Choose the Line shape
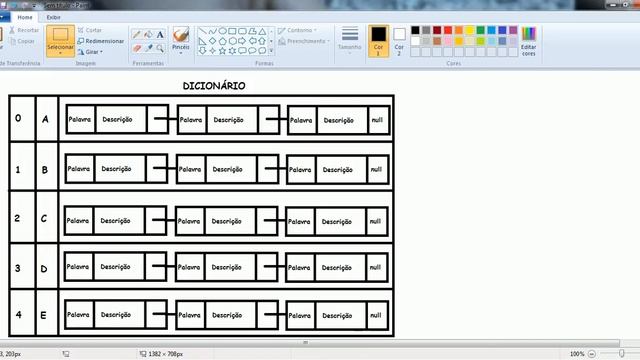This screenshot has width=640, height=360. [202, 31]
